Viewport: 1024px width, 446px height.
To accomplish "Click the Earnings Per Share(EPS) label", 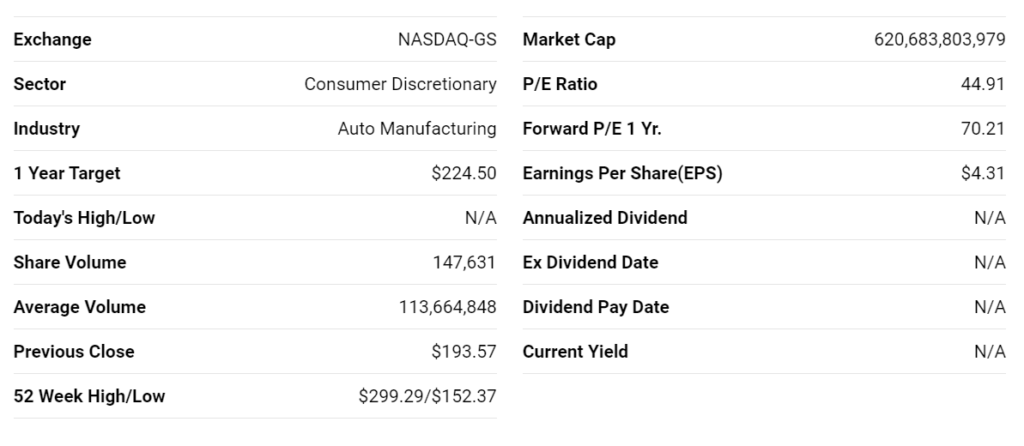I will (622, 173).
